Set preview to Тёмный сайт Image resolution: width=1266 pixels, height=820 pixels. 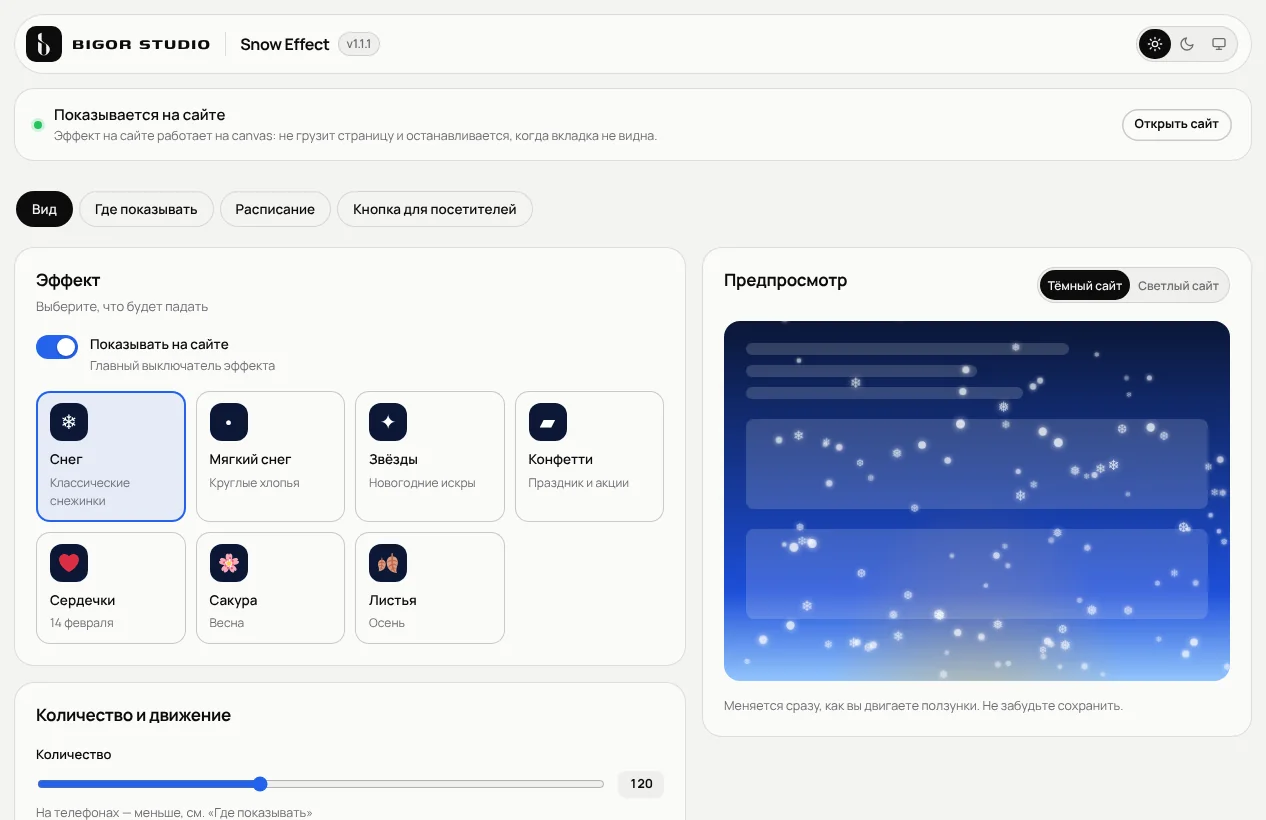pos(1085,285)
